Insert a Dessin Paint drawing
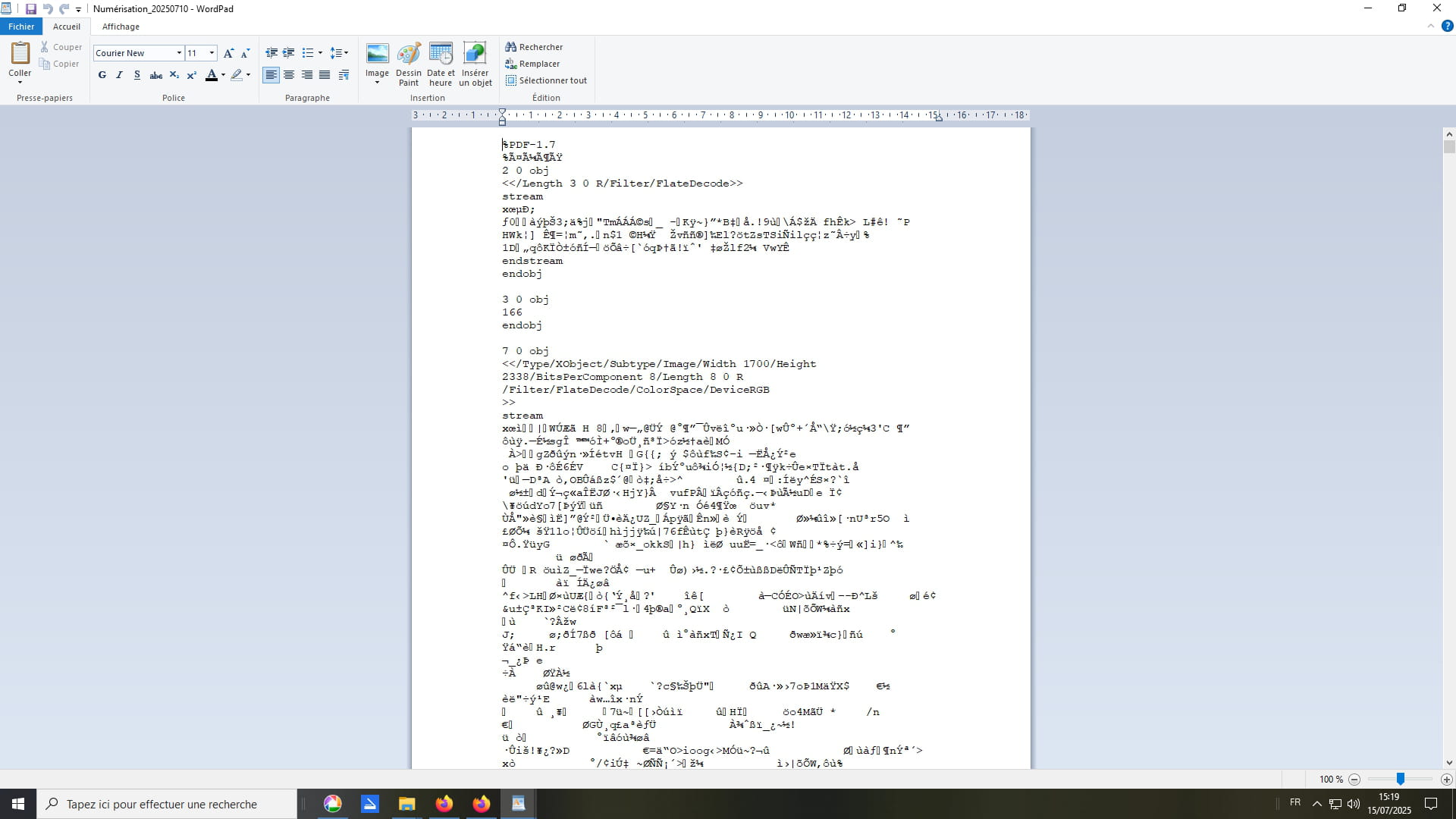 tap(409, 64)
